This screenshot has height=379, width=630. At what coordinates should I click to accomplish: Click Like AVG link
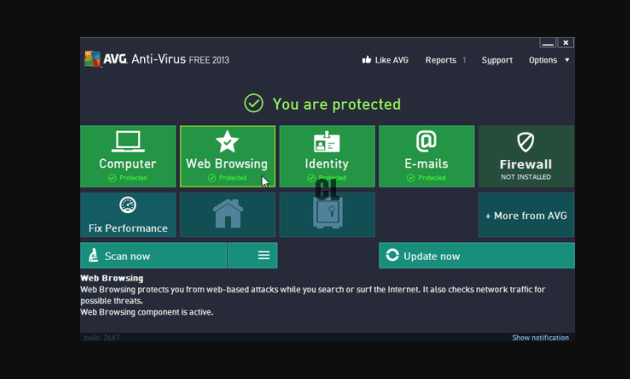tap(391, 60)
